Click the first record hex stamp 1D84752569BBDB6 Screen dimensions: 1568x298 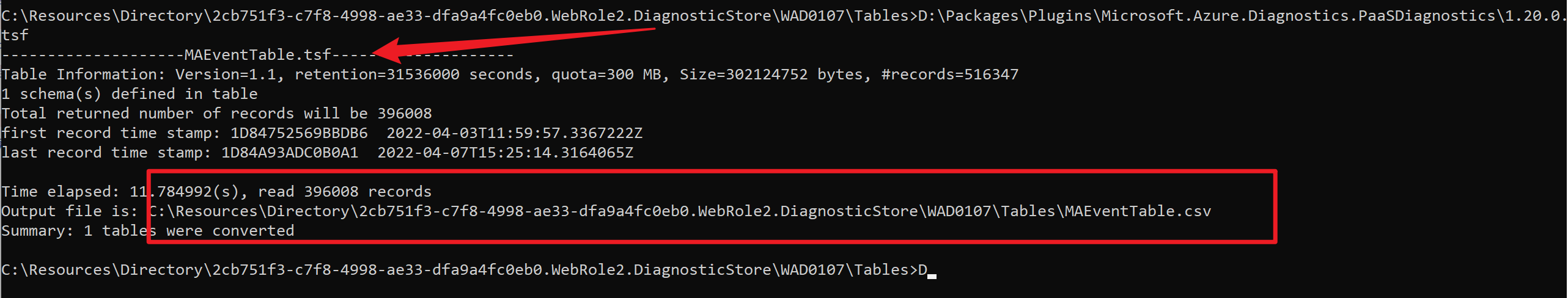[x=299, y=133]
